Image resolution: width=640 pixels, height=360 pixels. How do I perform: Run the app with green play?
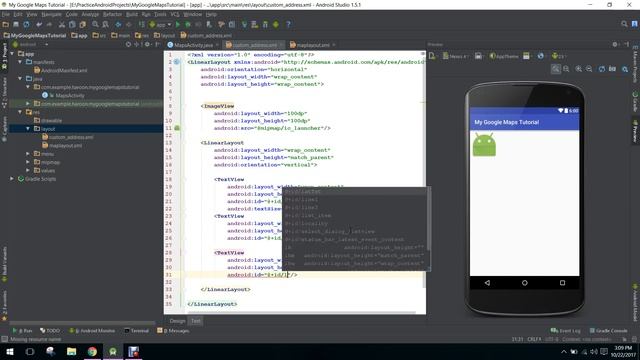178,24
